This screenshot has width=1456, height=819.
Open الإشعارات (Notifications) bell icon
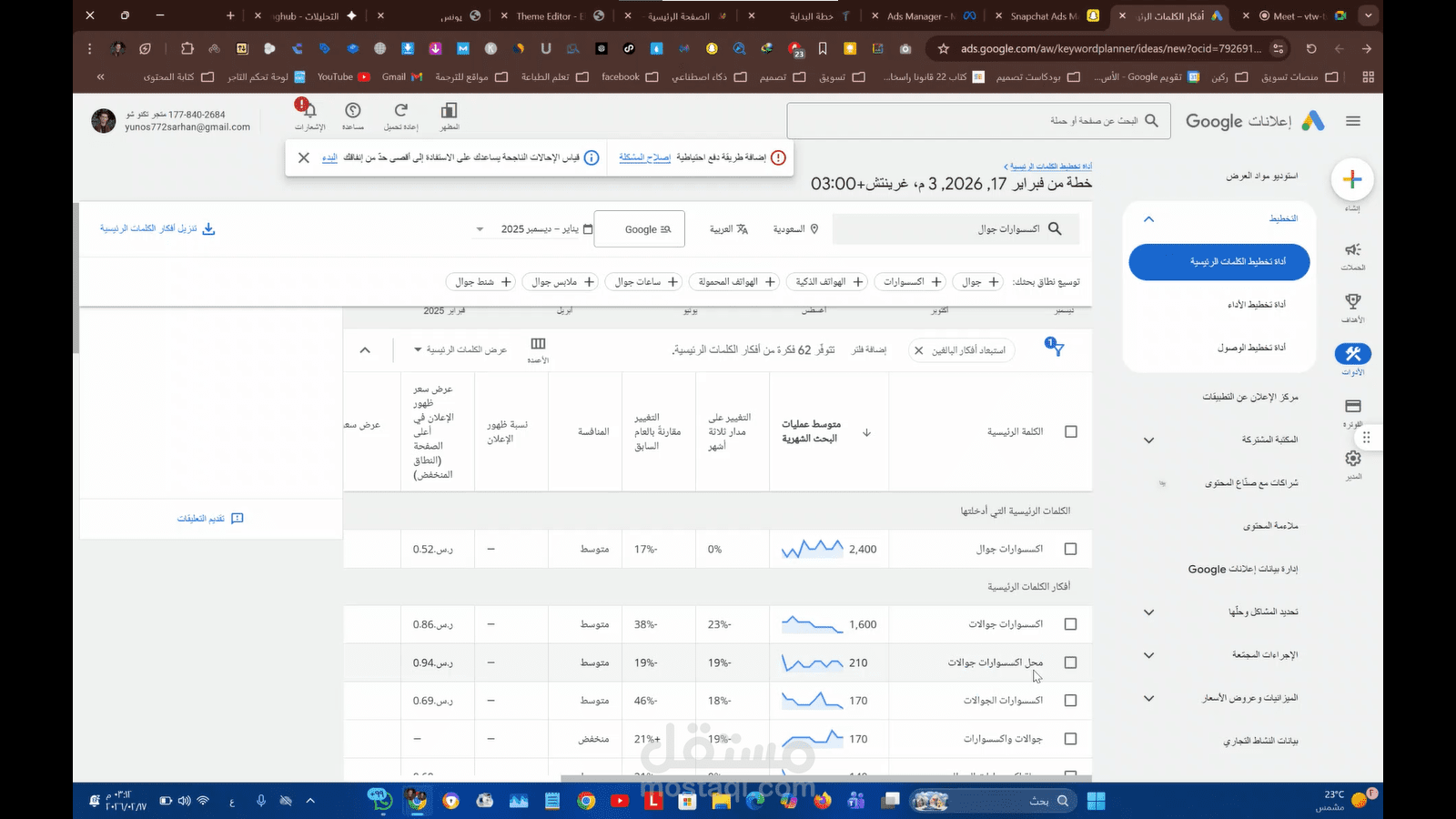pyautogui.click(x=309, y=111)
